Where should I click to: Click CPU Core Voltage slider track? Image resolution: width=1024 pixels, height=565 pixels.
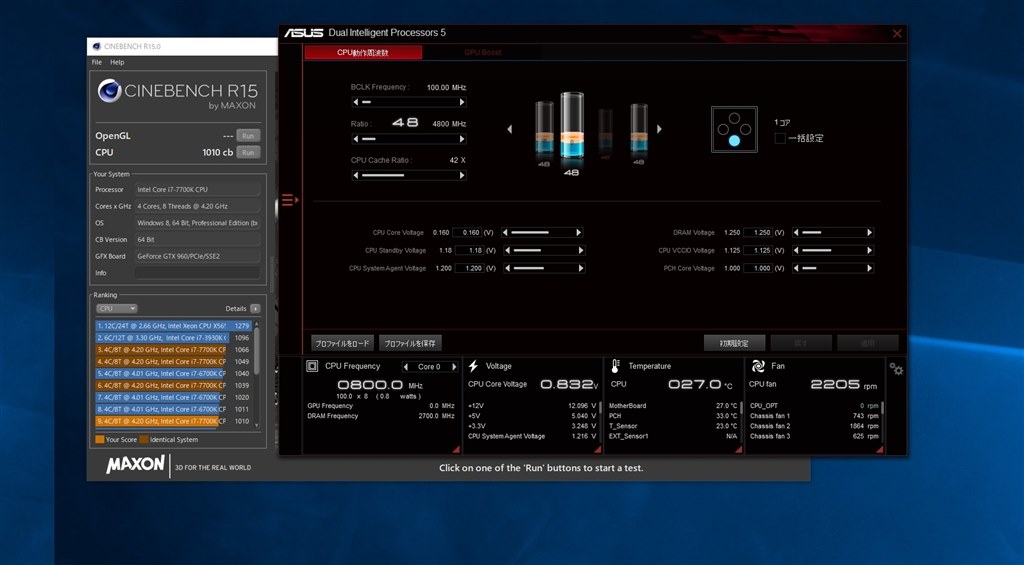point(542,233)
